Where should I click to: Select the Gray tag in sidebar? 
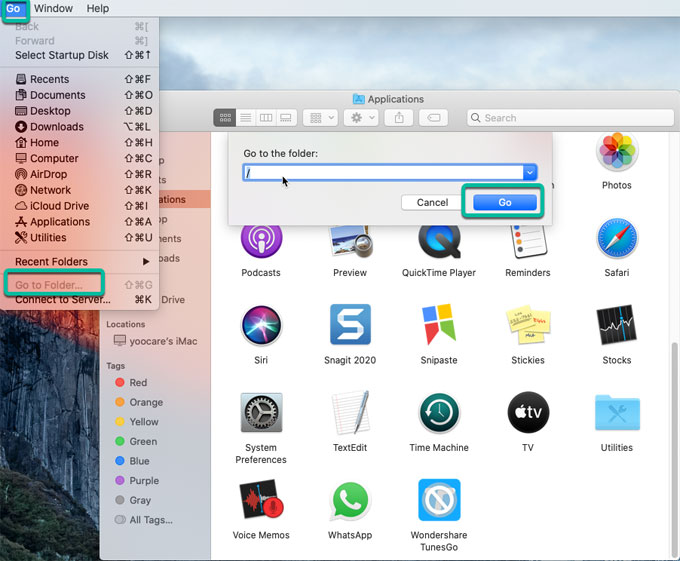pos(133,500)
